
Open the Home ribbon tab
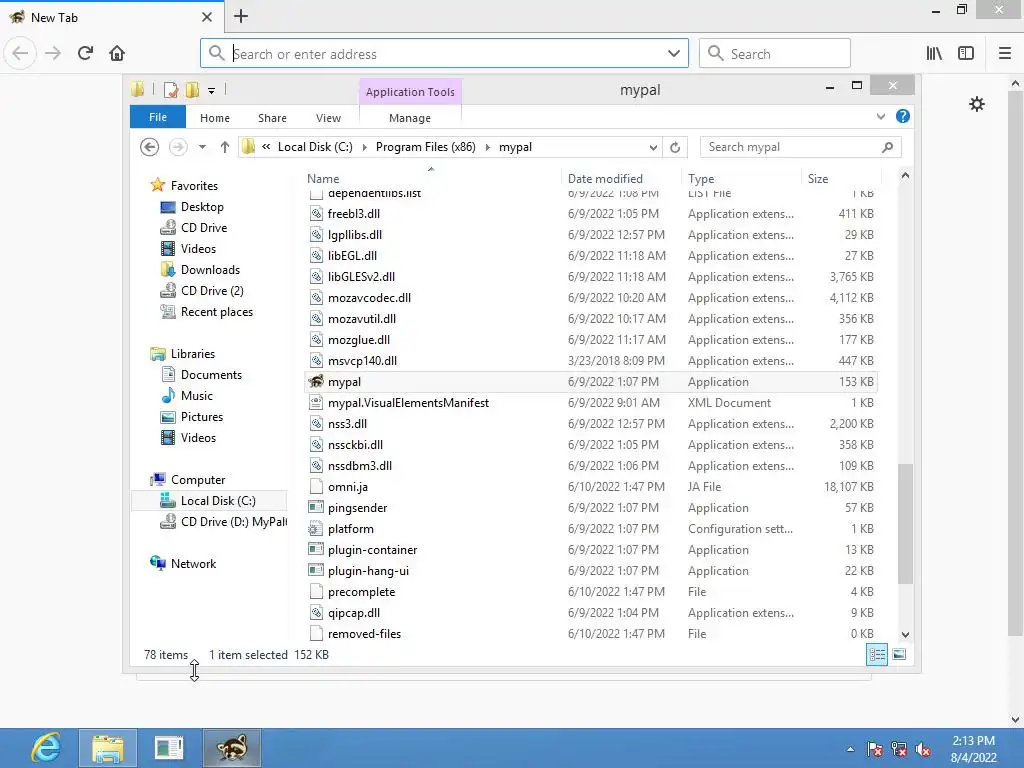click(215, 118)
